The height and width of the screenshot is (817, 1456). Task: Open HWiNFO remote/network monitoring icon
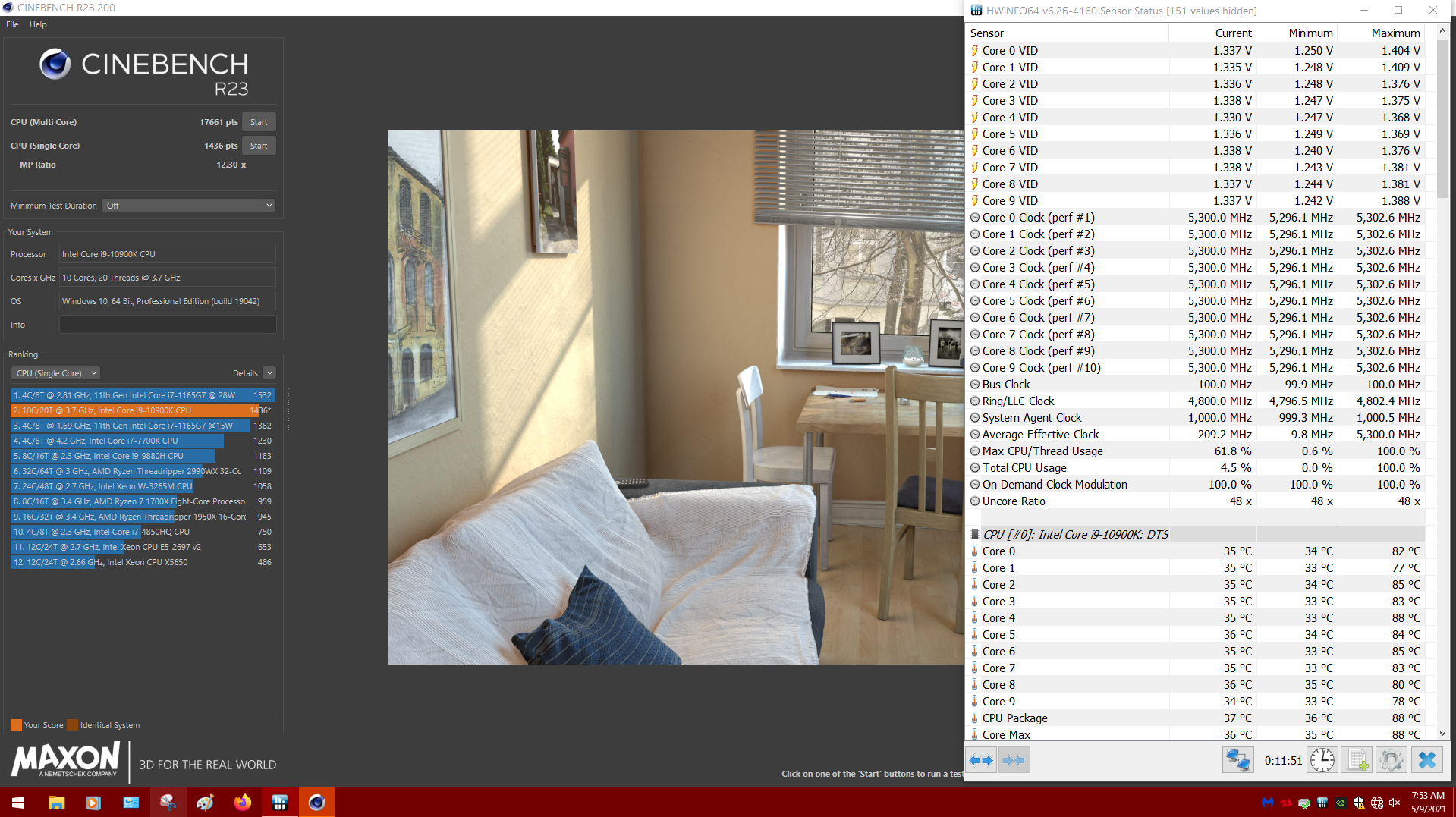click(x=1237, y=760)
